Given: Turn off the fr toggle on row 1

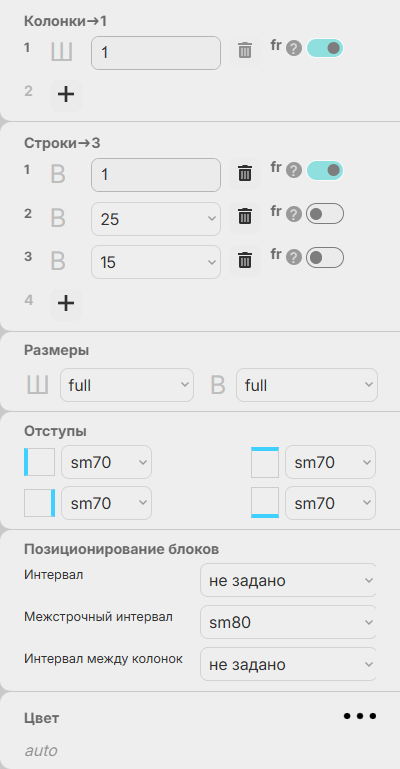Looking at the screenshot, I should pyautogui.click(x=325, y=171).
